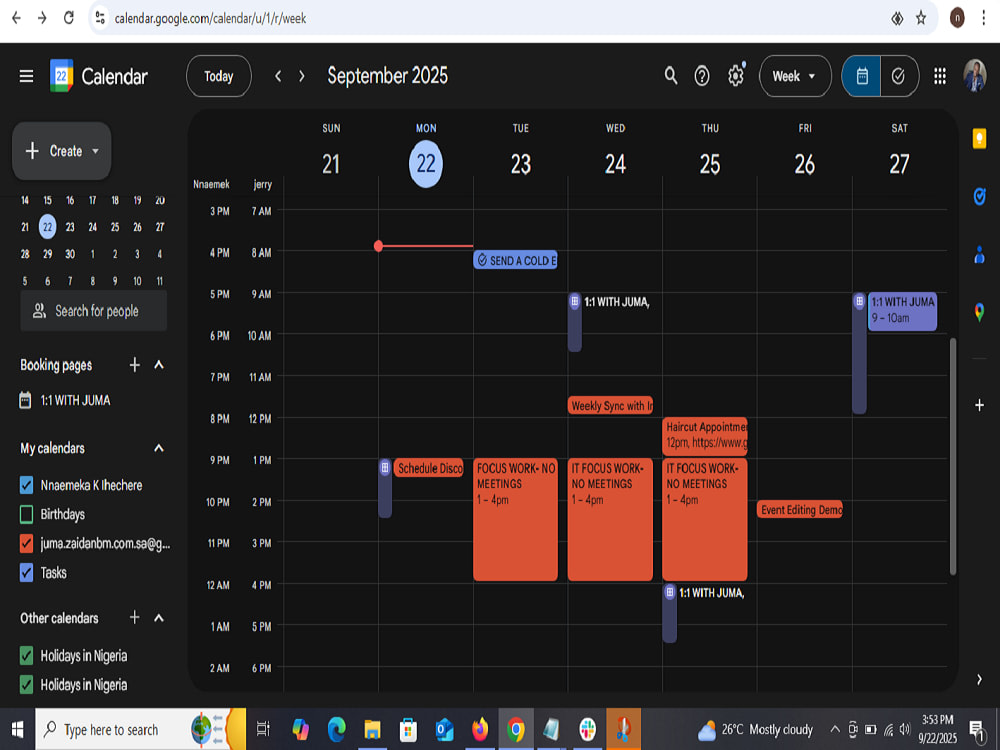The width and height of the screenshot is (1000, 750).
Task: Select Tuesday 23 in the week header
Action: 520,164
